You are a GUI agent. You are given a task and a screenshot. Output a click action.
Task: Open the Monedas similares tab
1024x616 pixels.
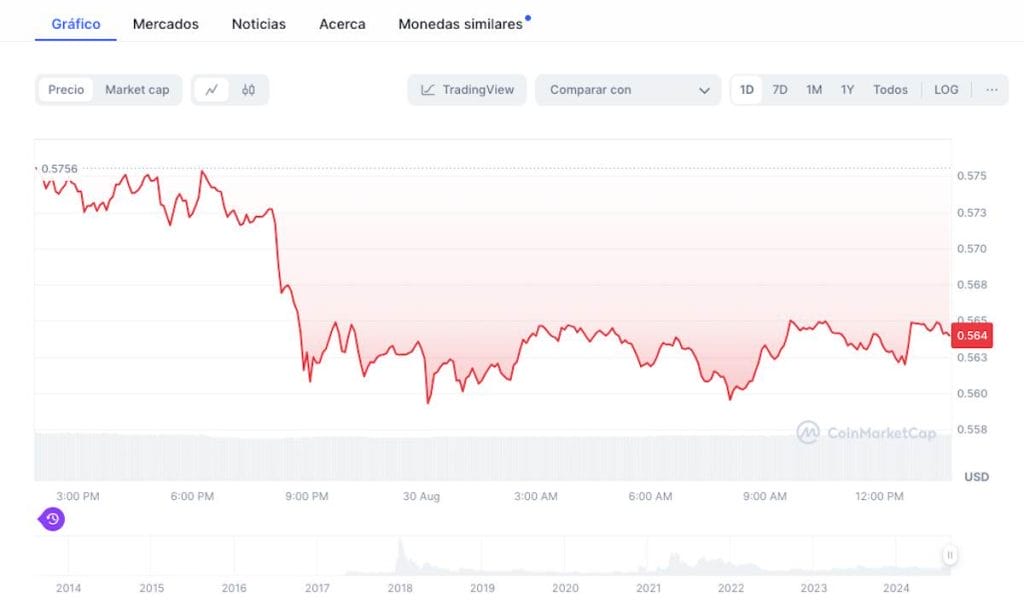click(x=460, y=24)
